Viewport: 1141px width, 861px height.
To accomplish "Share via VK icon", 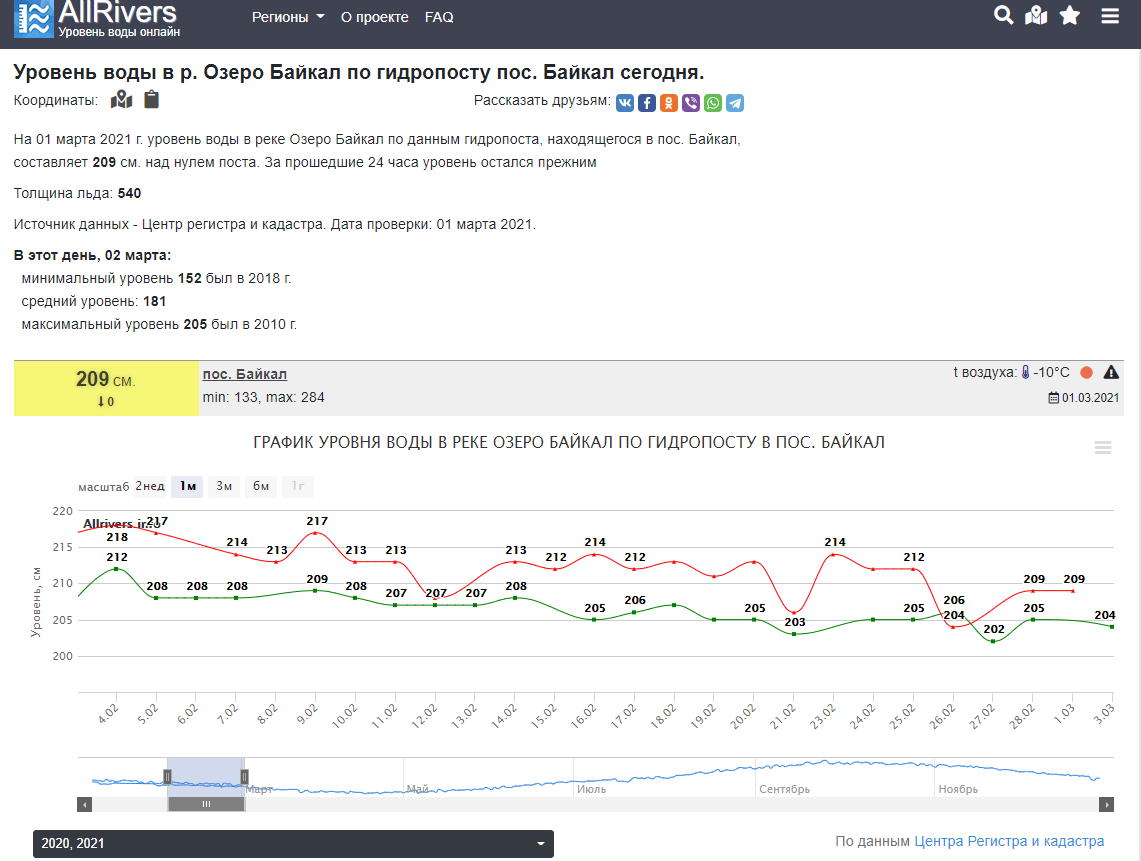I will [x=624, y=103].
